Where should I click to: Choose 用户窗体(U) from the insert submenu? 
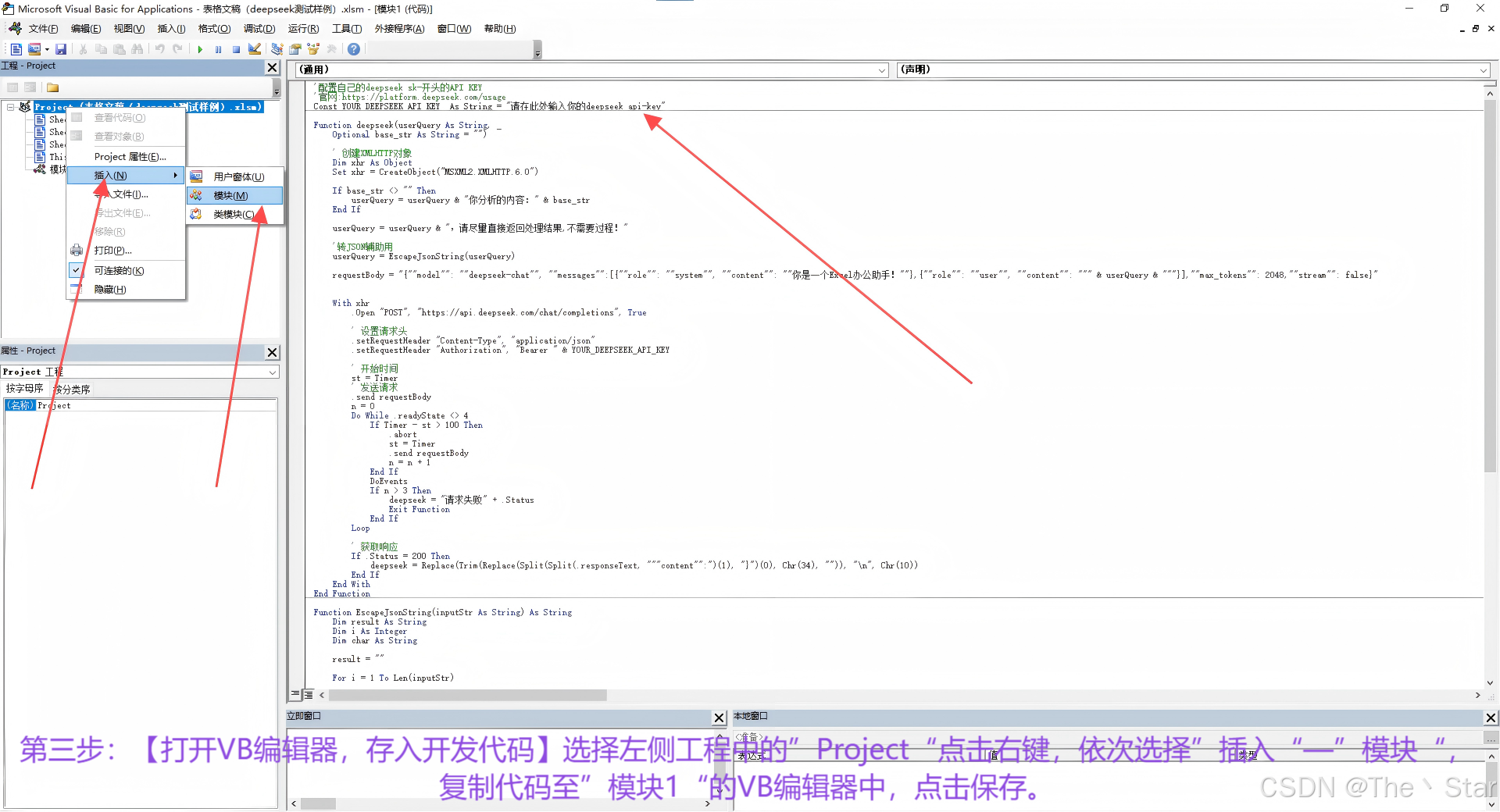pos(235,176)
